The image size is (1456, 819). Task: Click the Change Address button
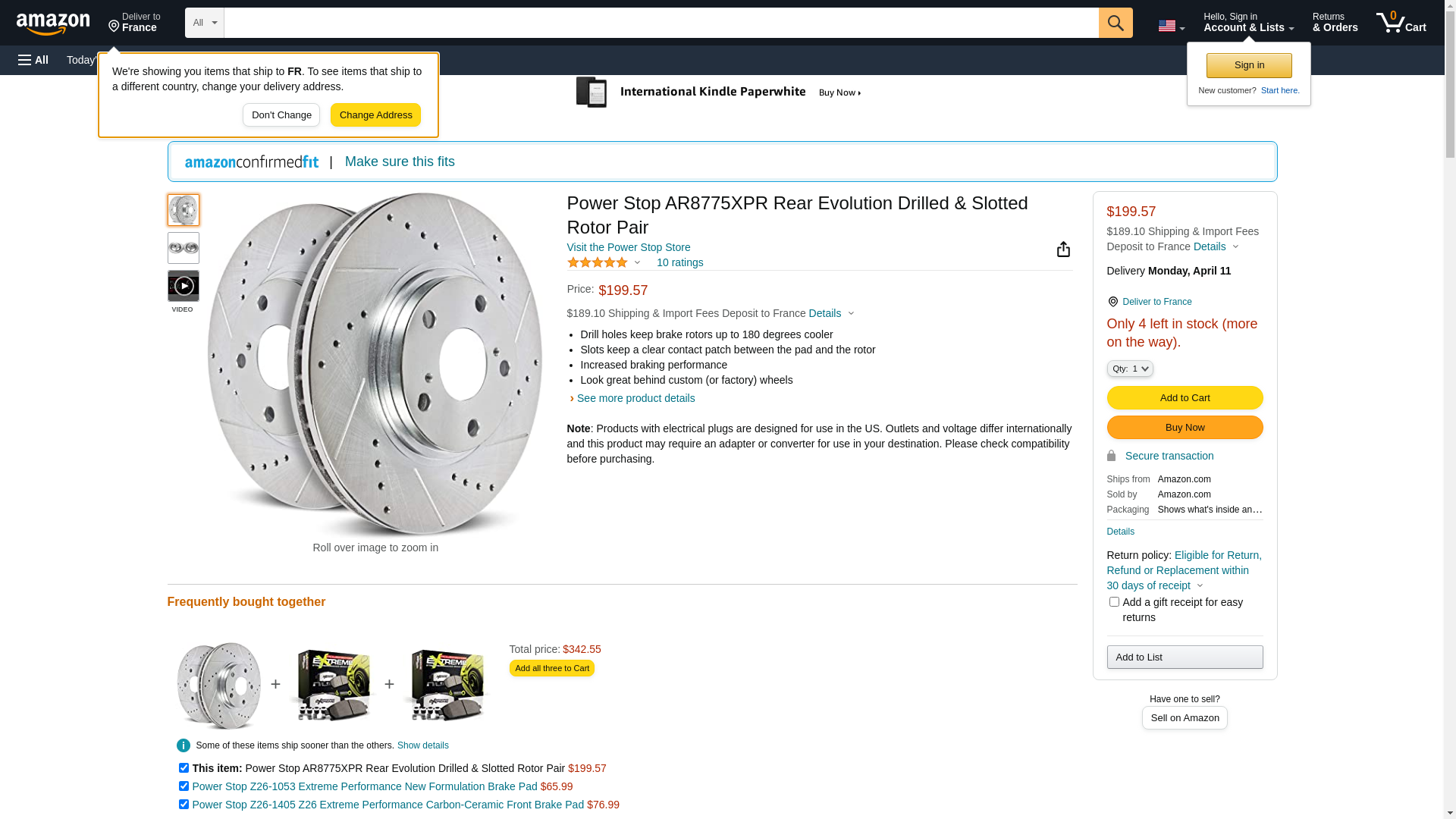pos(375,115)
